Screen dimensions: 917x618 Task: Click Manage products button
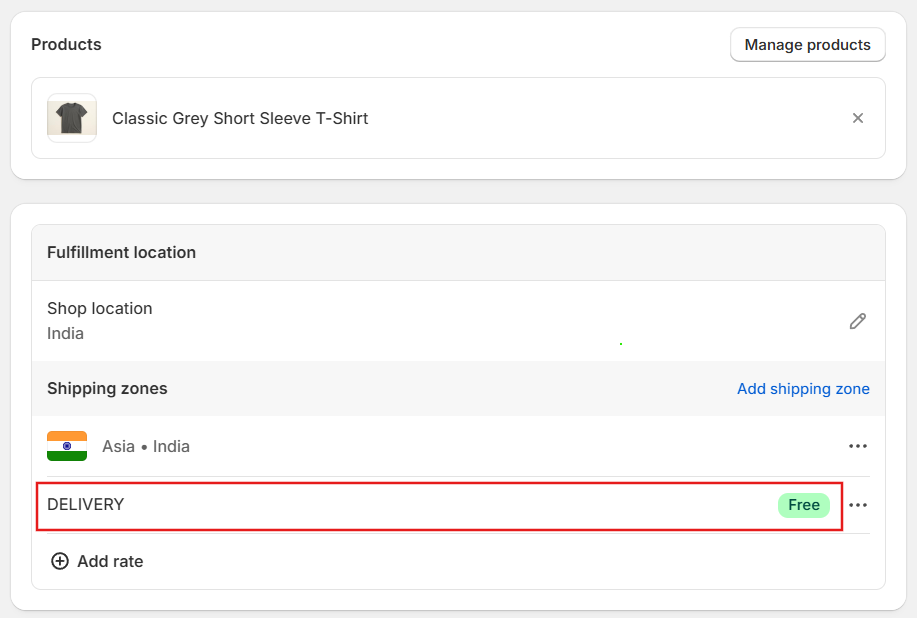pyautogui.click(x=807, y=45)
